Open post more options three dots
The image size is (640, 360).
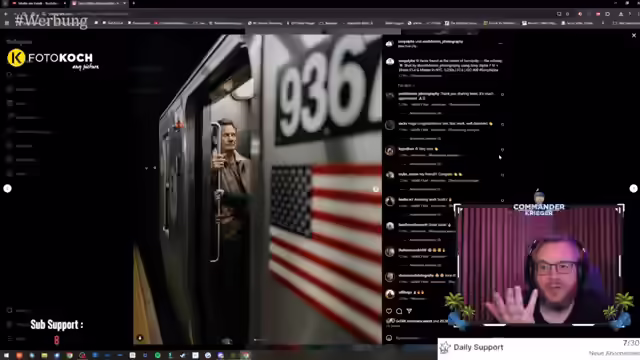point(500,43)
